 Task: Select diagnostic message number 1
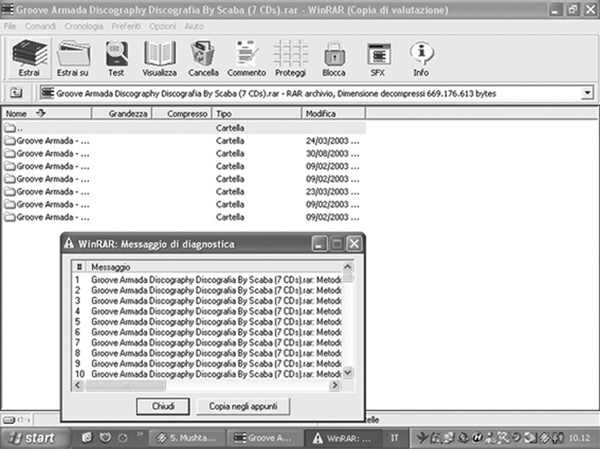point(207,280)
